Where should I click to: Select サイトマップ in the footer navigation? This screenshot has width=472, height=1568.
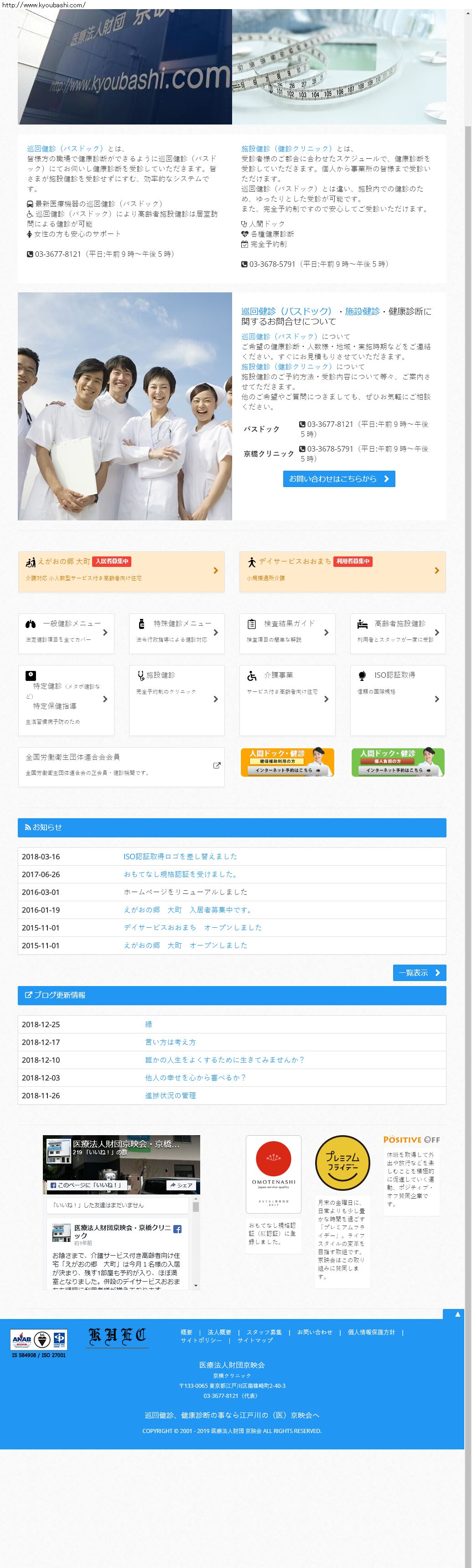[x=255, y=1340]
